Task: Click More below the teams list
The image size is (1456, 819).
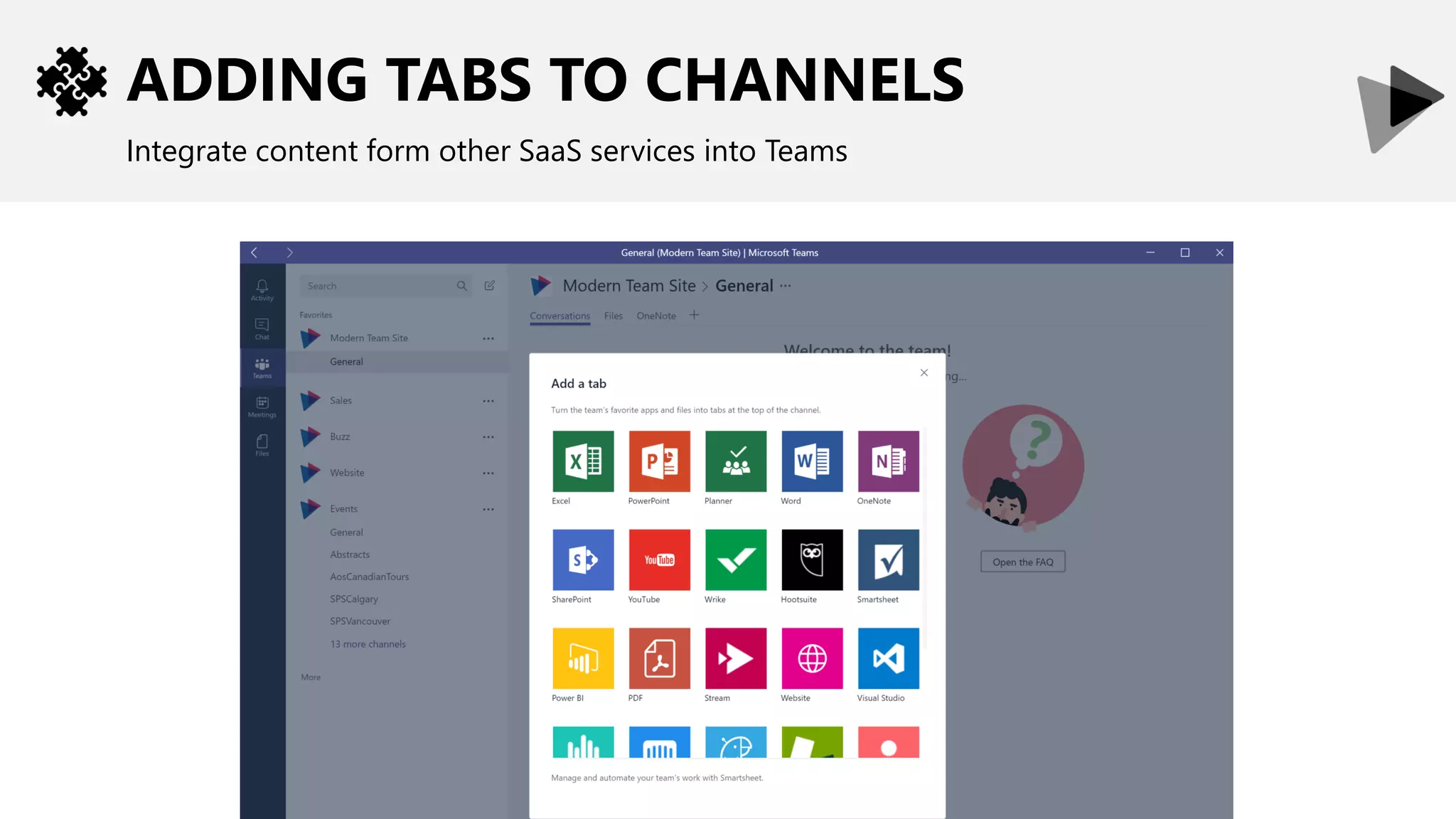Action: [311, 678]
